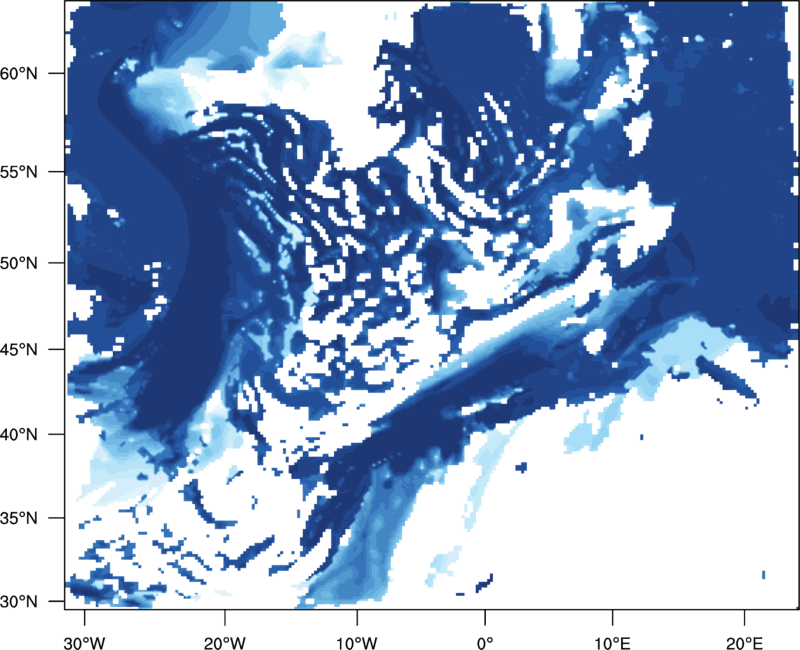Click the 30°N latitude axis label
The height and width of the screenshot is (650, 800).
pyautogui.click(x=19, y=602)
